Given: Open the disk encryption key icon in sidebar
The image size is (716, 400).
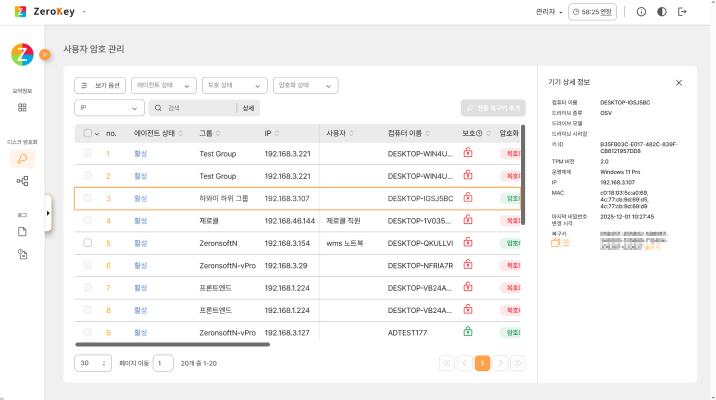Looking at the screenshot, I should [22, 158].
